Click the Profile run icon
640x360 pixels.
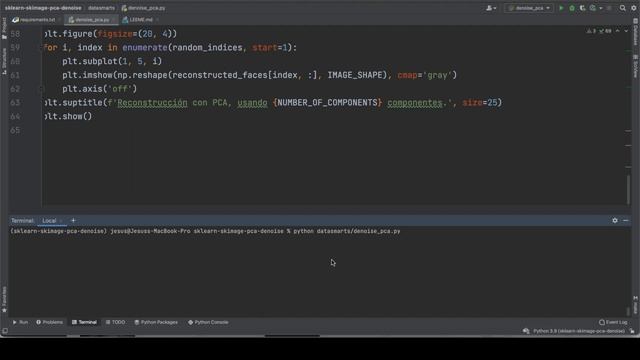pyautogui.click(x=593, y=8)
